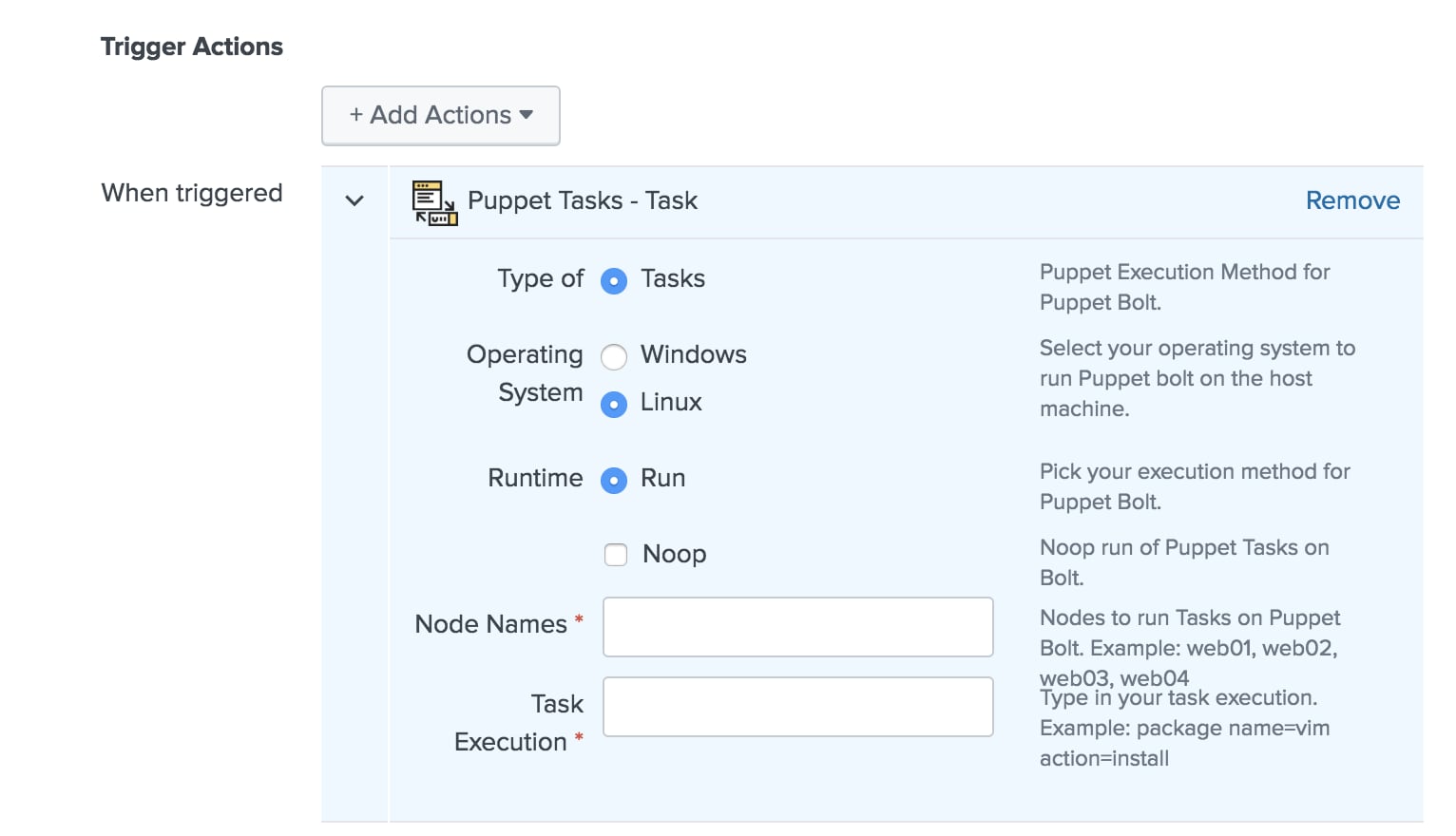Click the Noop run help text

[1184, 562]
